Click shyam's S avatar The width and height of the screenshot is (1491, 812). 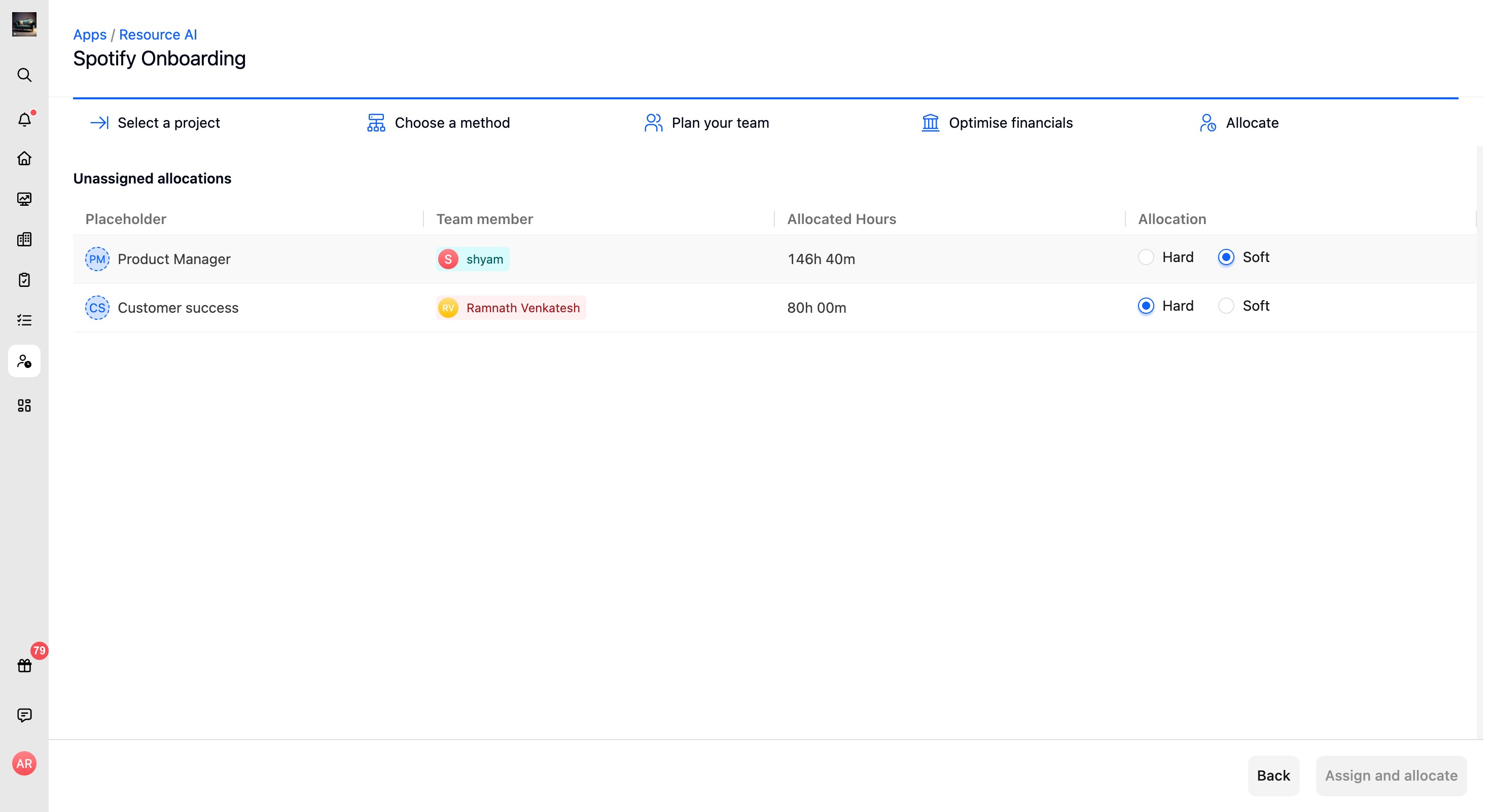point(448,259)
